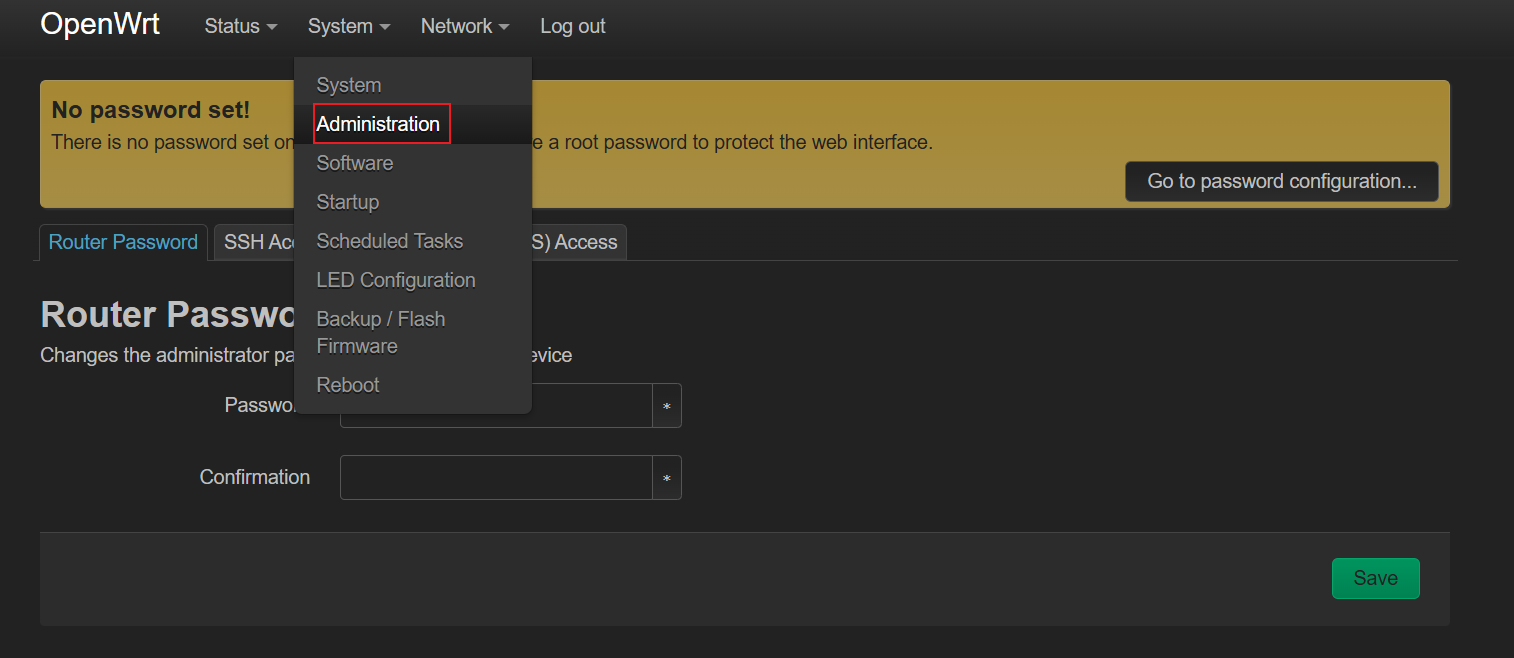Select System entry in the dropdown list
The height and width of the screenshot is (658, 1514).
(x=348, y=85)
